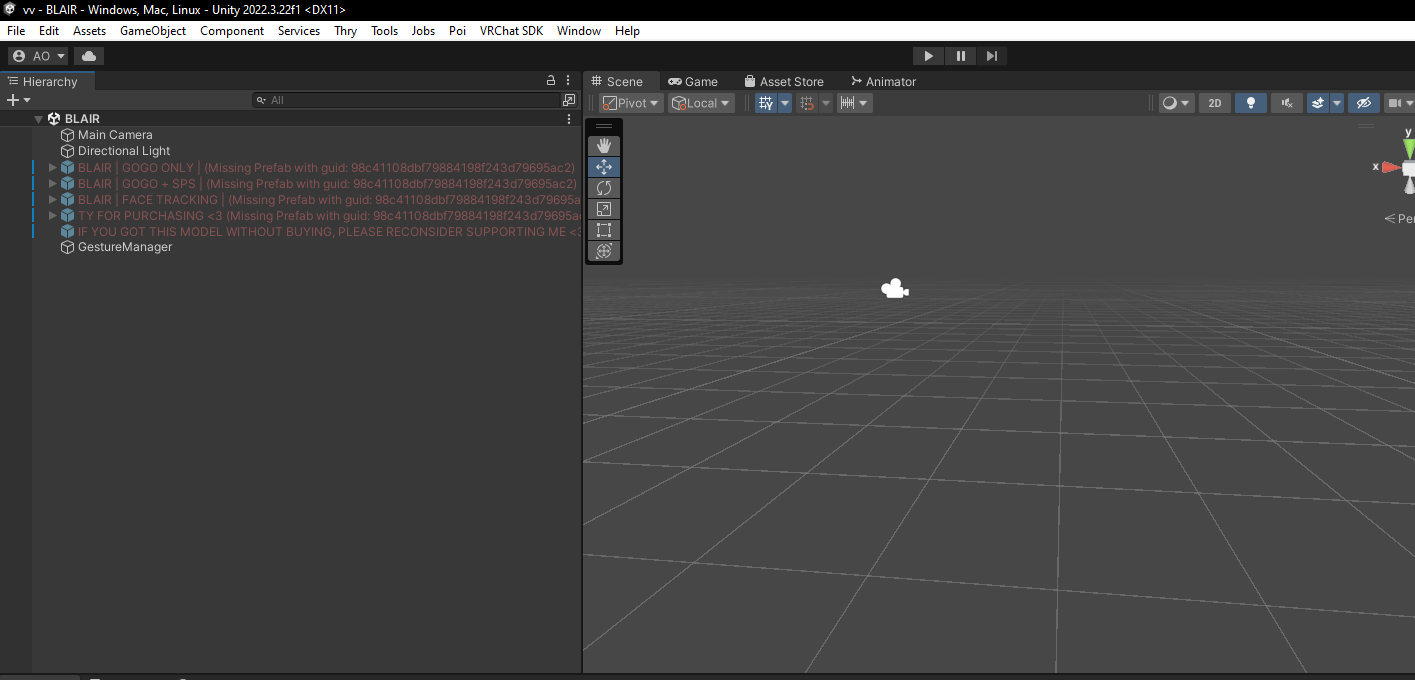
Task: Open the VRChat SDK menu
Action: pyautogui.click(x=511, y=31)
